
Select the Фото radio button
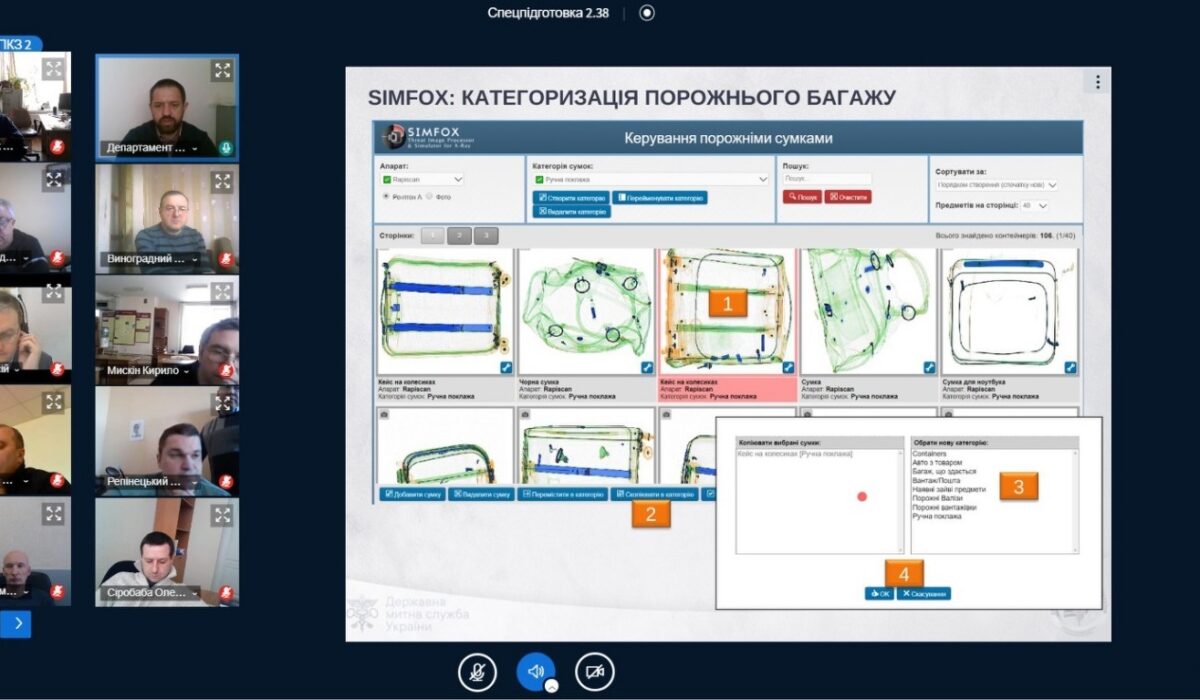pyautogui.click(x=430, y=197)
